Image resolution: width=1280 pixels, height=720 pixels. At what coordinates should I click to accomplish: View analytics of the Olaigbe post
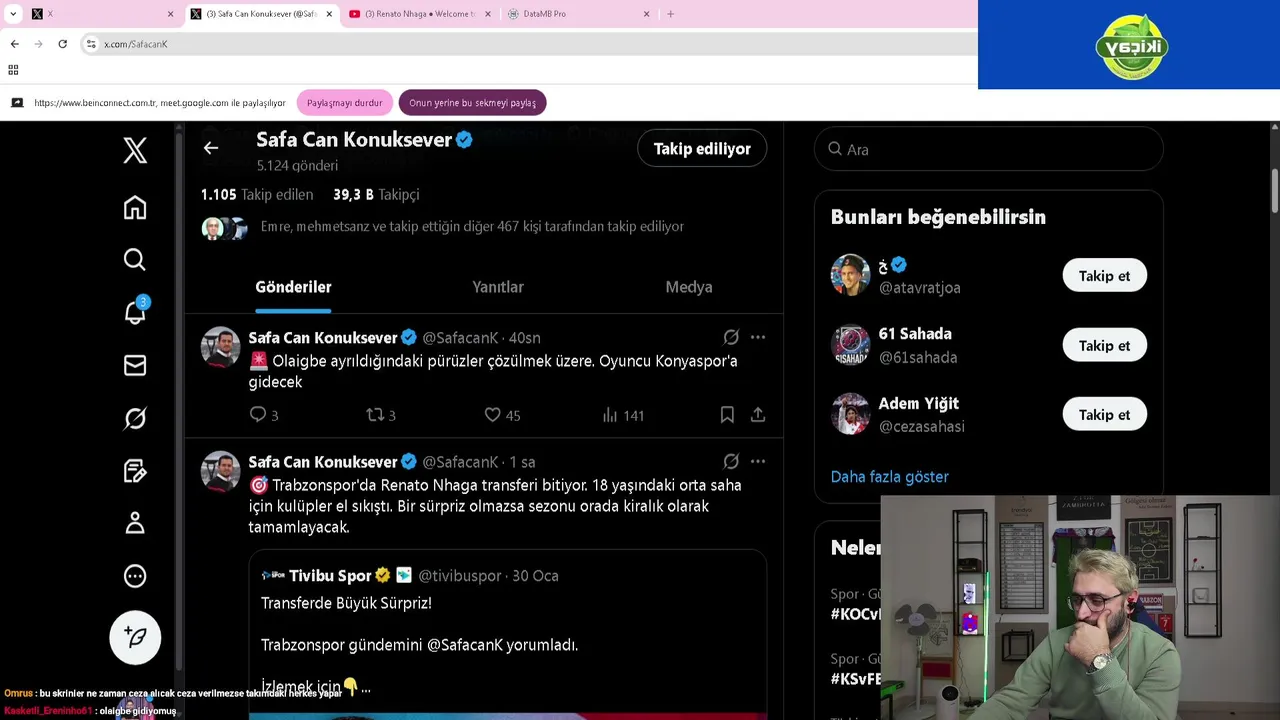coord(623,414)
